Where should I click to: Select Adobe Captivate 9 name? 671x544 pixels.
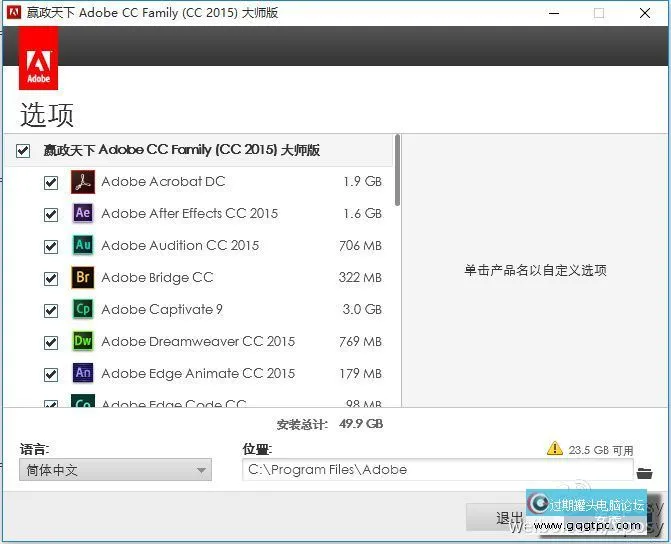click(162, 309)
